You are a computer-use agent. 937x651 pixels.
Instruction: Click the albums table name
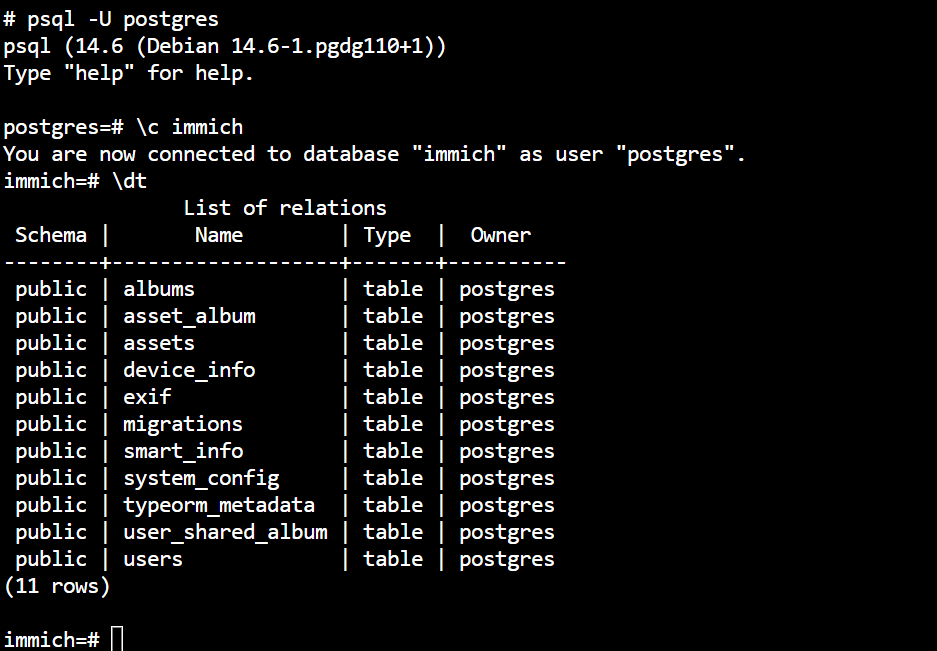coord(159,289)
